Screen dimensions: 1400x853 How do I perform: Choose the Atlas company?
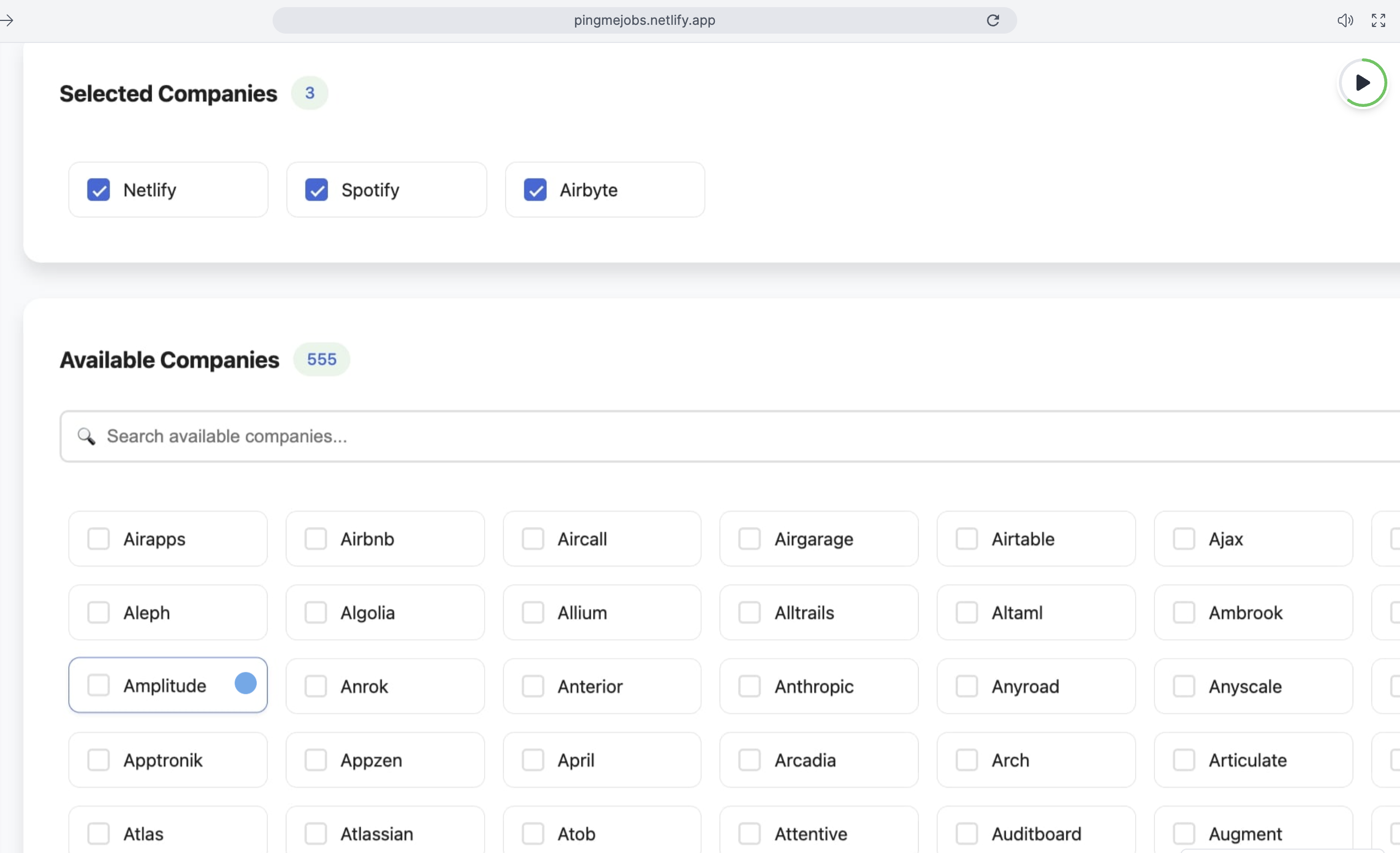click(168, 830)
